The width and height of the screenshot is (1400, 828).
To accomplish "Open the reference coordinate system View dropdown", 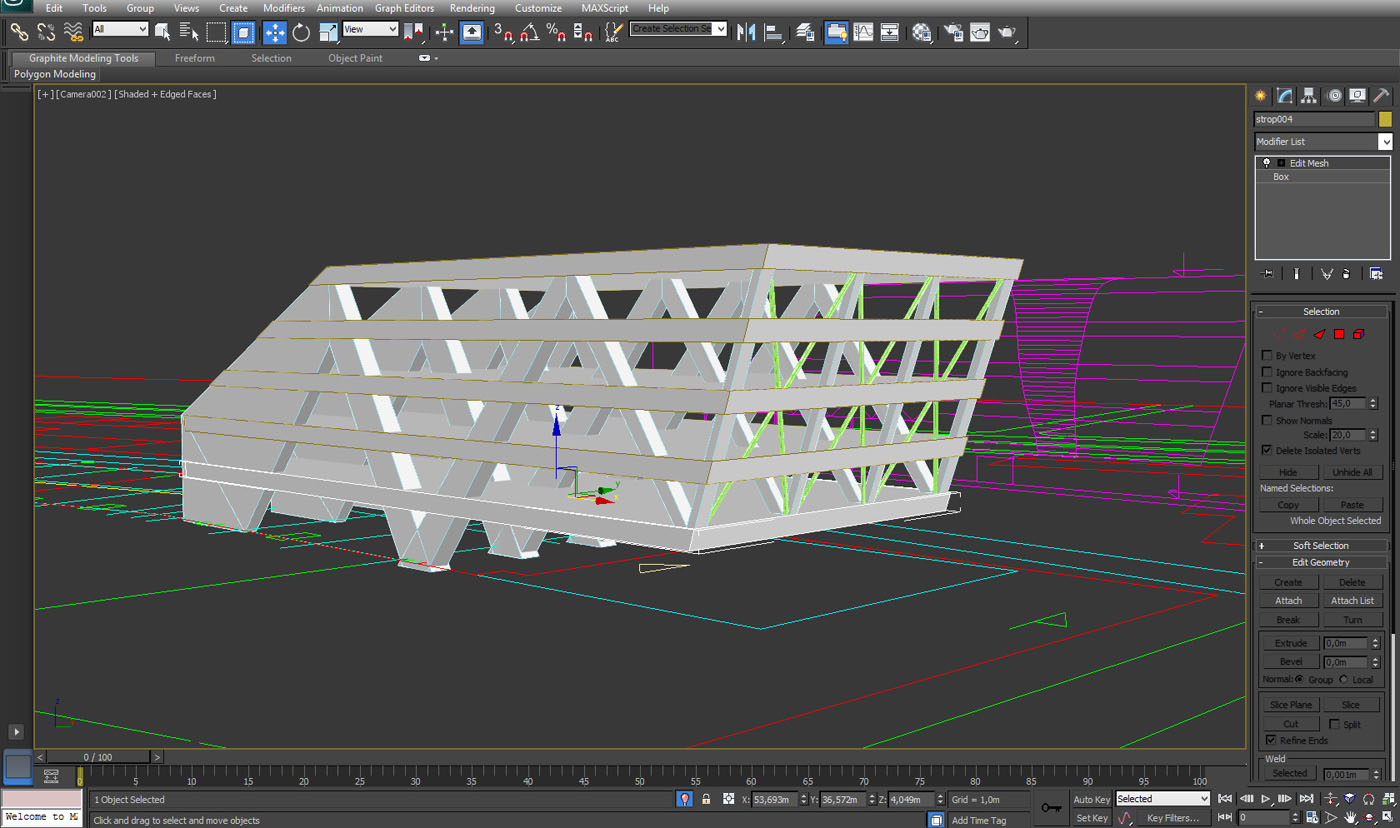I will 370,30.
